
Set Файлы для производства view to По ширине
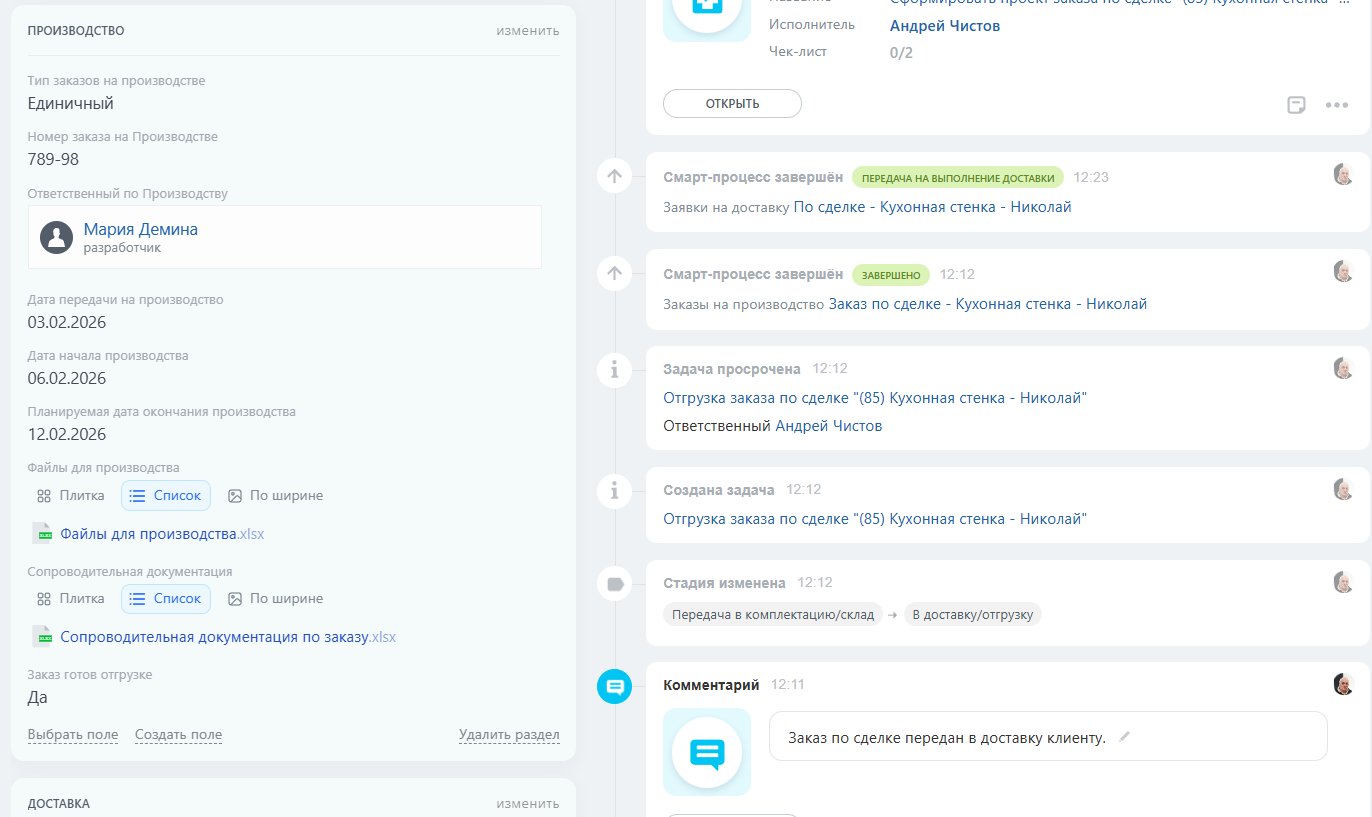click(x=276, y=495)
